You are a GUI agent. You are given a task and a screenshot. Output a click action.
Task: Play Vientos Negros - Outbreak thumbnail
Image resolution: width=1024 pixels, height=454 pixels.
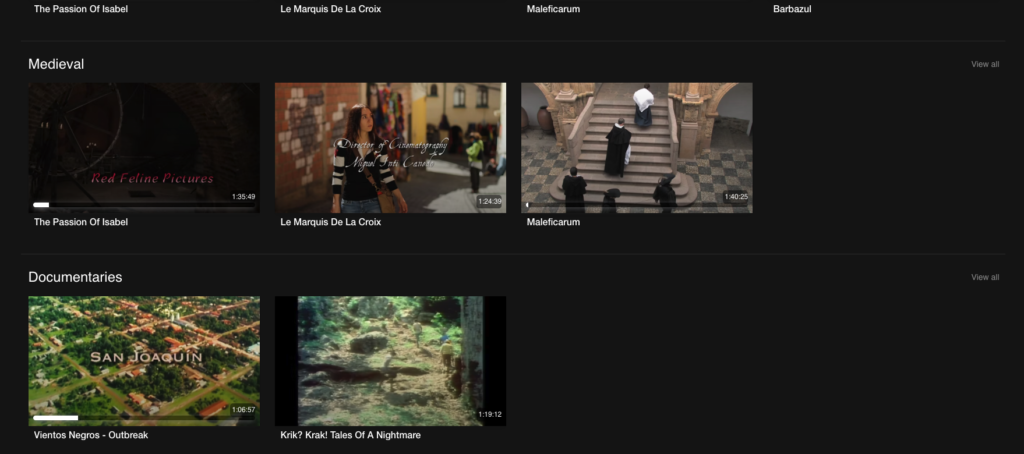[144, 361]
